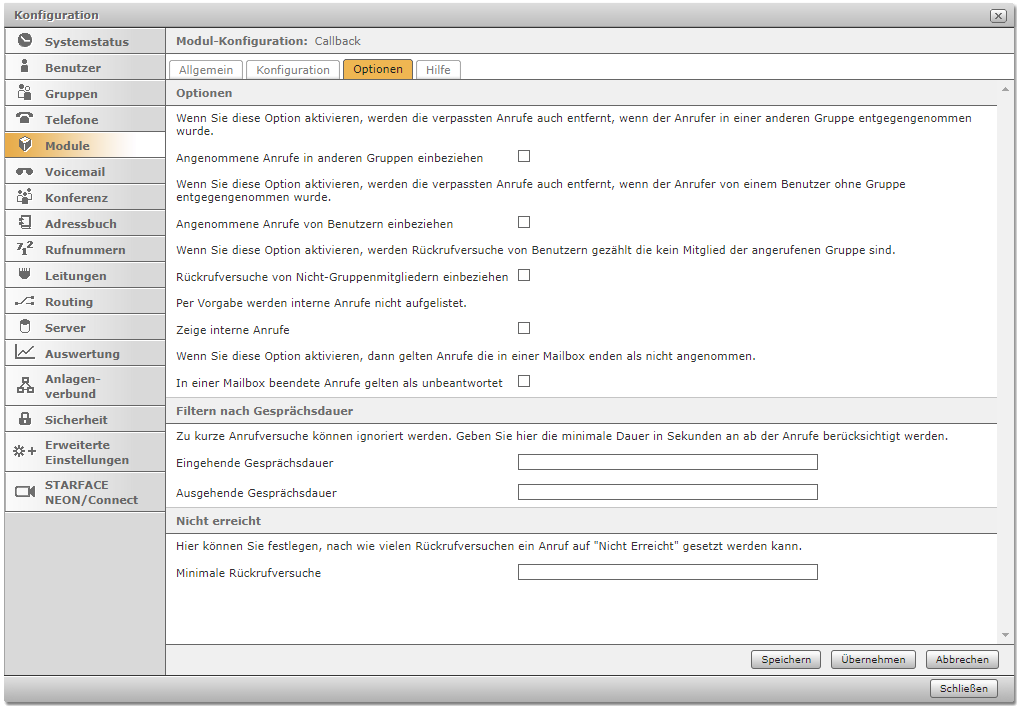Select the Sicherheit padlock icon
This screenshot has width=1017, height=707.
(25, 419)
